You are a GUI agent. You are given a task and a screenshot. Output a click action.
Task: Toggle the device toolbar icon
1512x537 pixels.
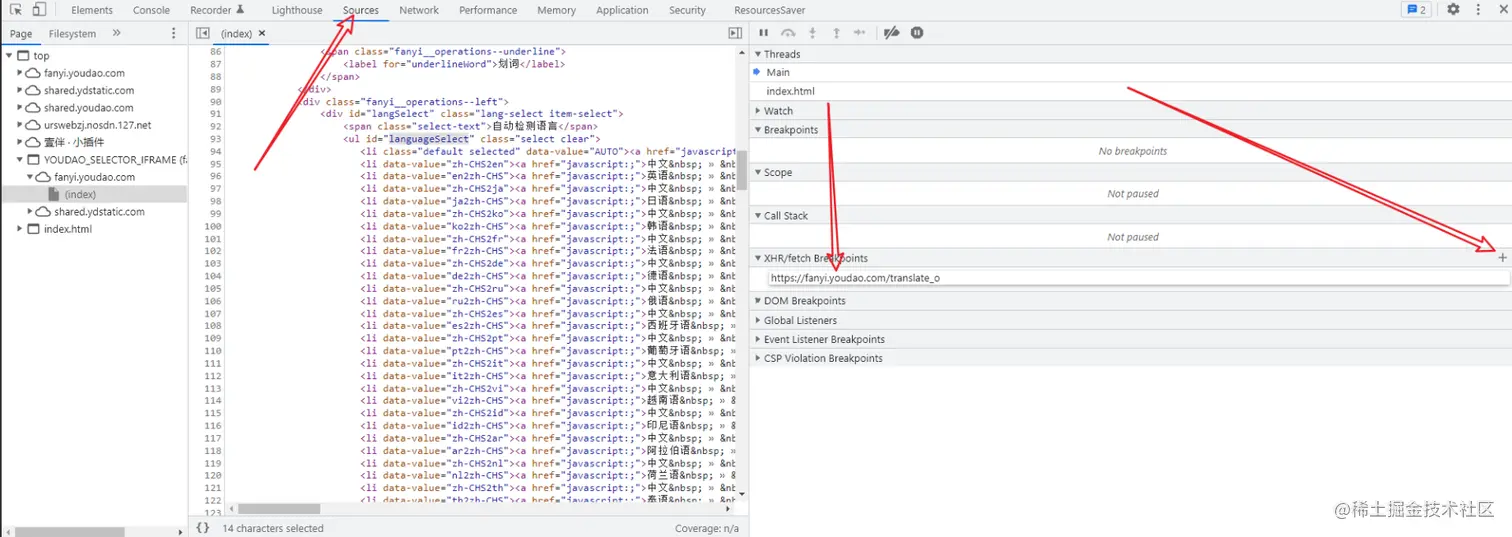[39, 10]
